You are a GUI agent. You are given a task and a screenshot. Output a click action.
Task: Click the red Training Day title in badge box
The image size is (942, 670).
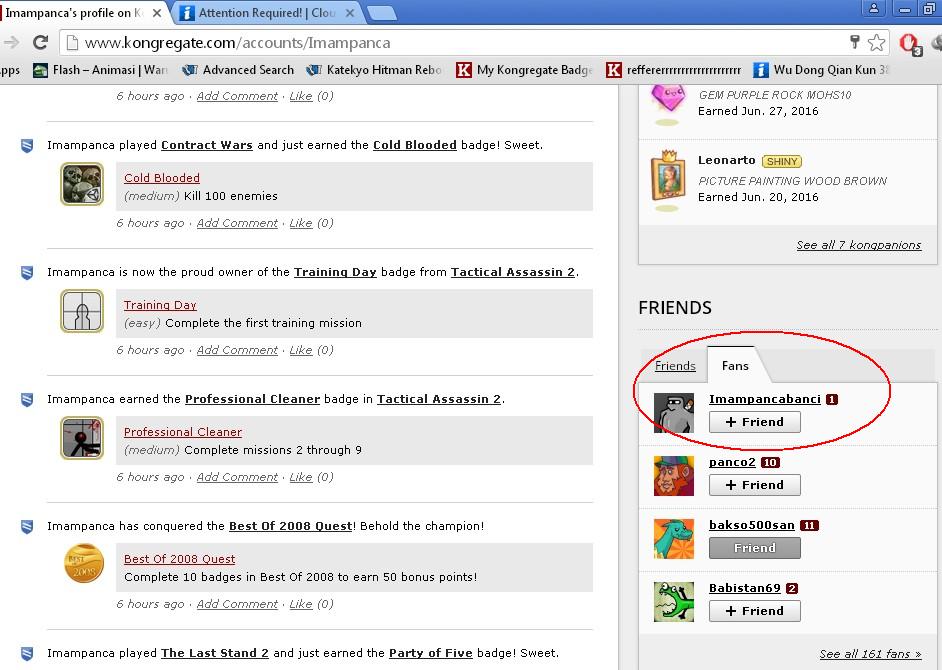coord(160,305)
